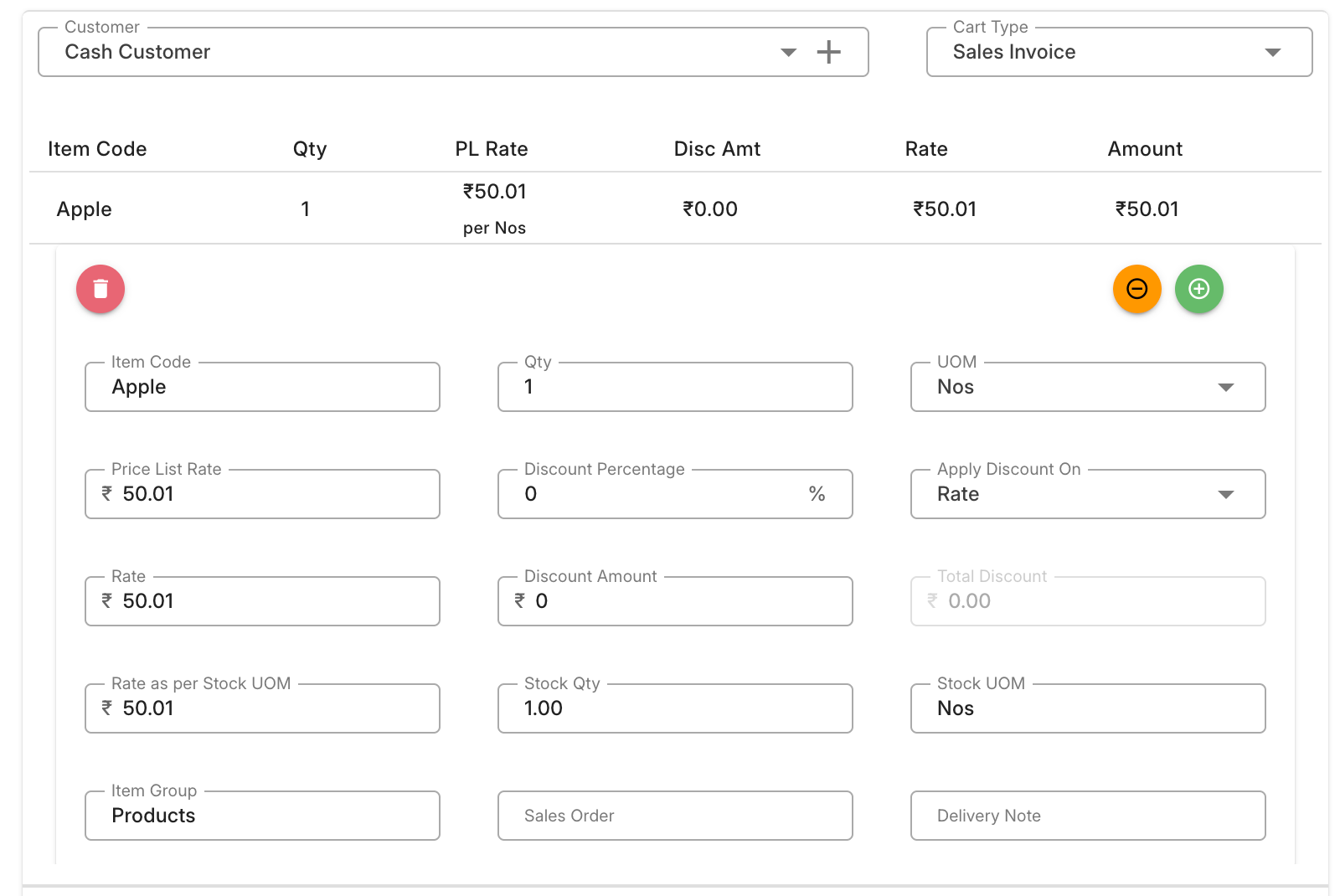Select the Apple row in items table

coord(675,209)
